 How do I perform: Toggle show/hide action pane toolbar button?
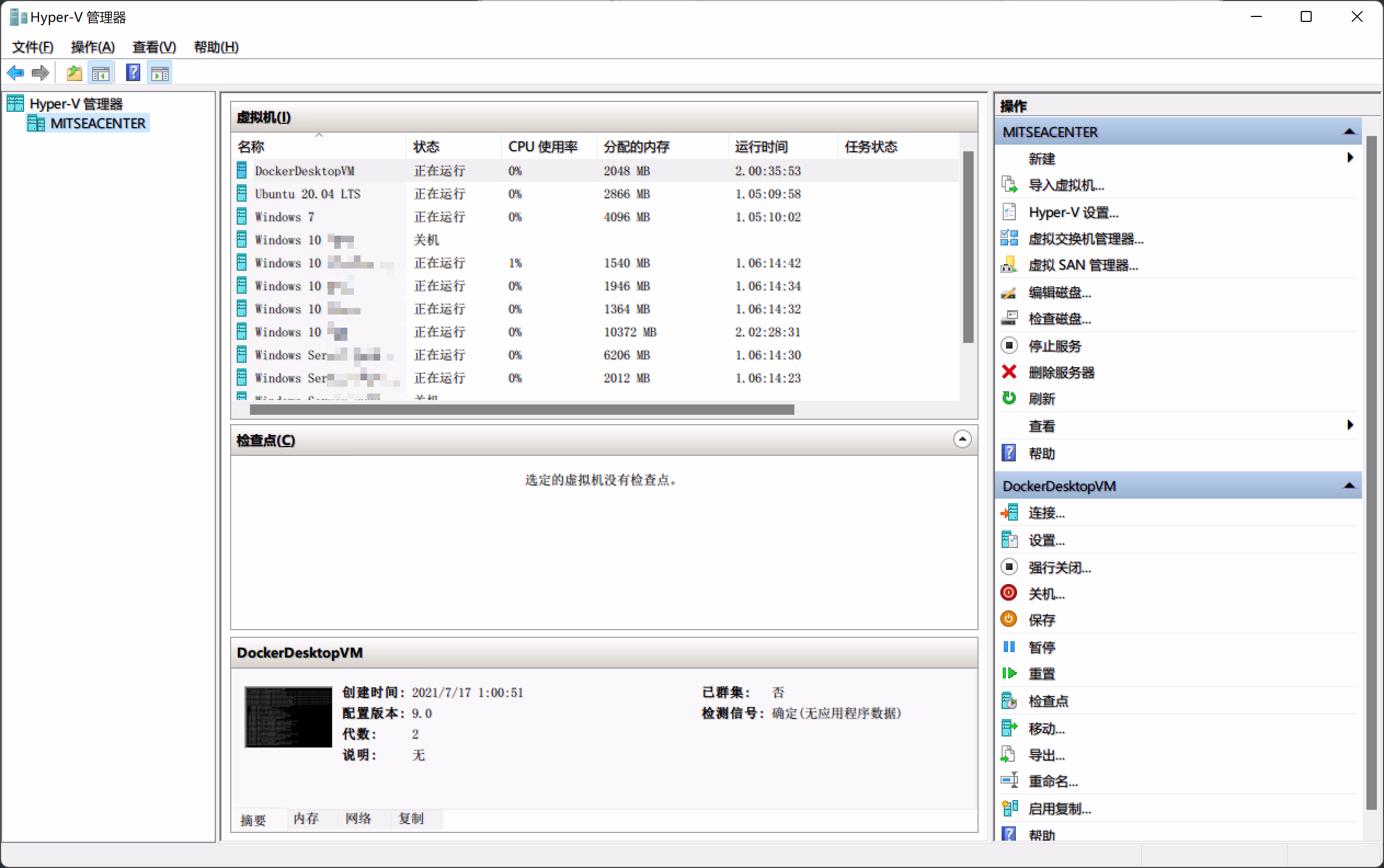coord(160,73)
